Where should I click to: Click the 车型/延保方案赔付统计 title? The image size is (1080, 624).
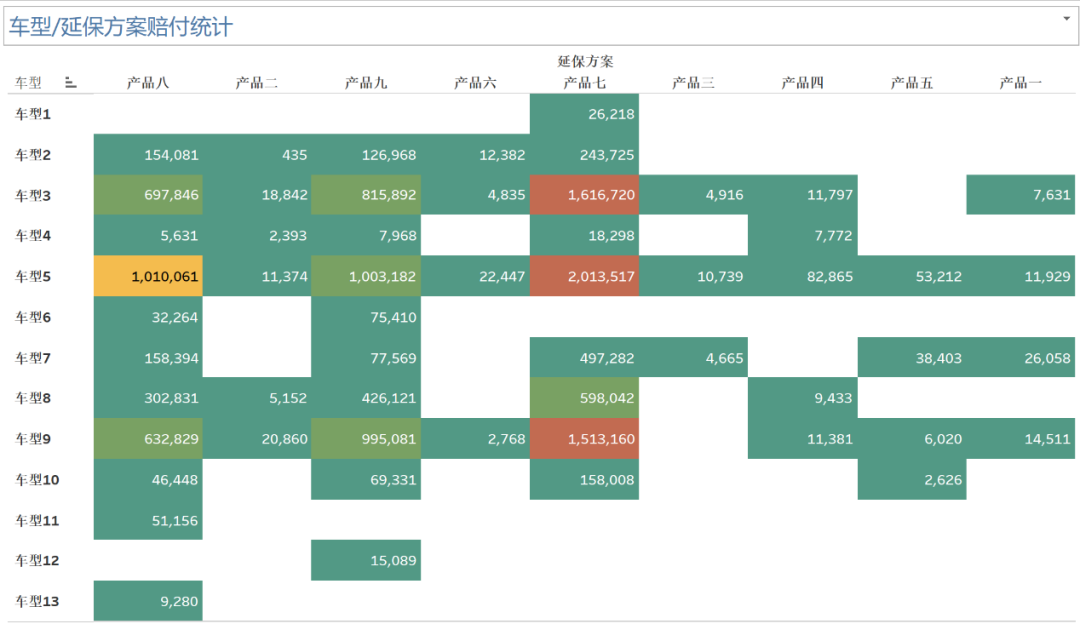(121, 27)
